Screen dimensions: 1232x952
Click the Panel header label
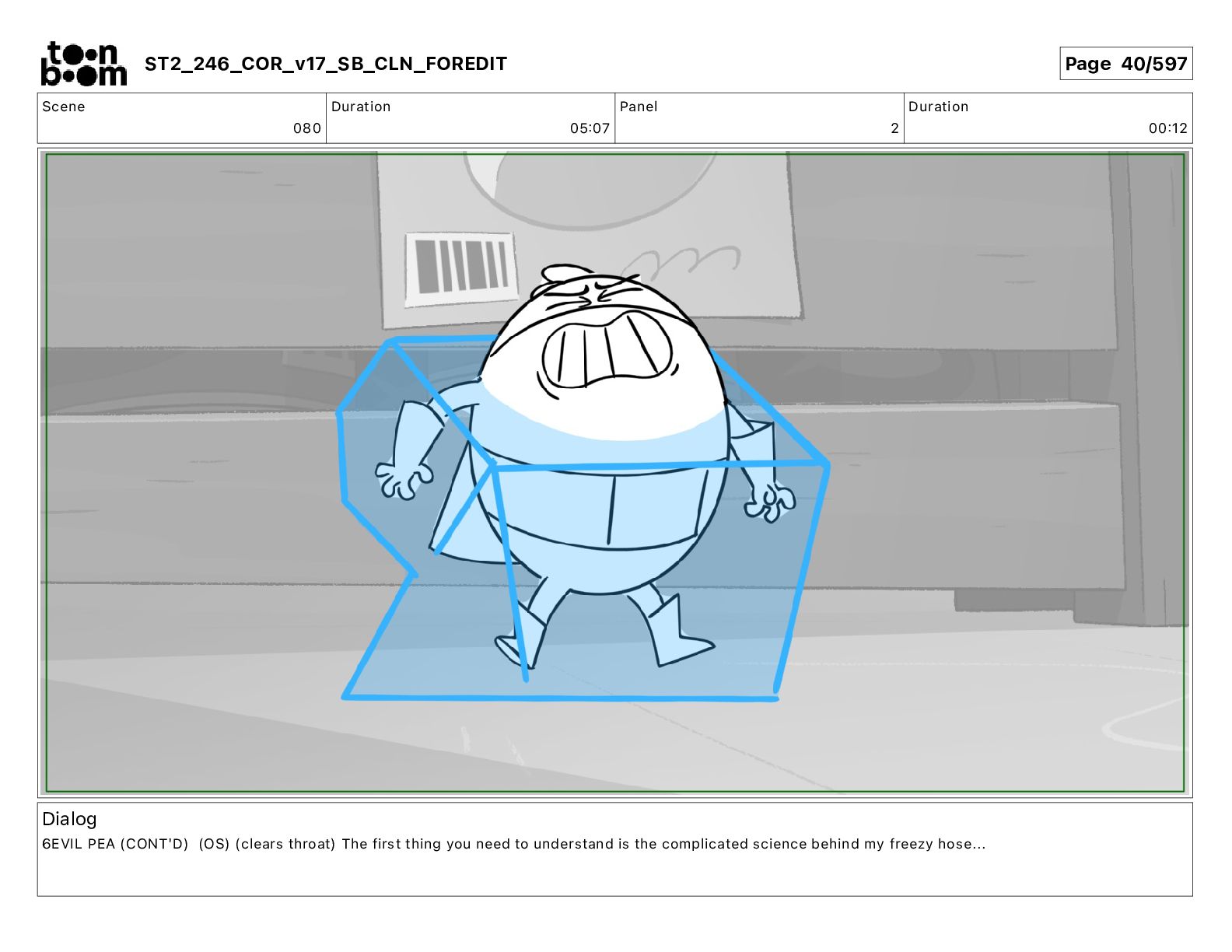click(639, 107)
